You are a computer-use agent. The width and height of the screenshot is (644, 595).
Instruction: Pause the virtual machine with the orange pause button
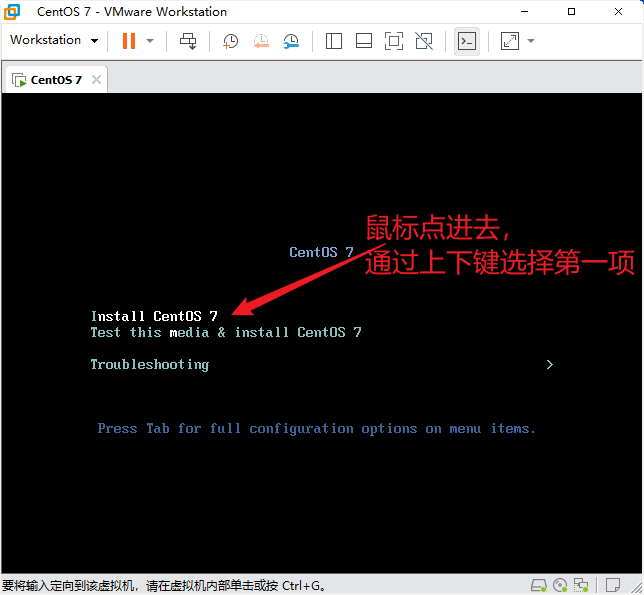point(129,41)
